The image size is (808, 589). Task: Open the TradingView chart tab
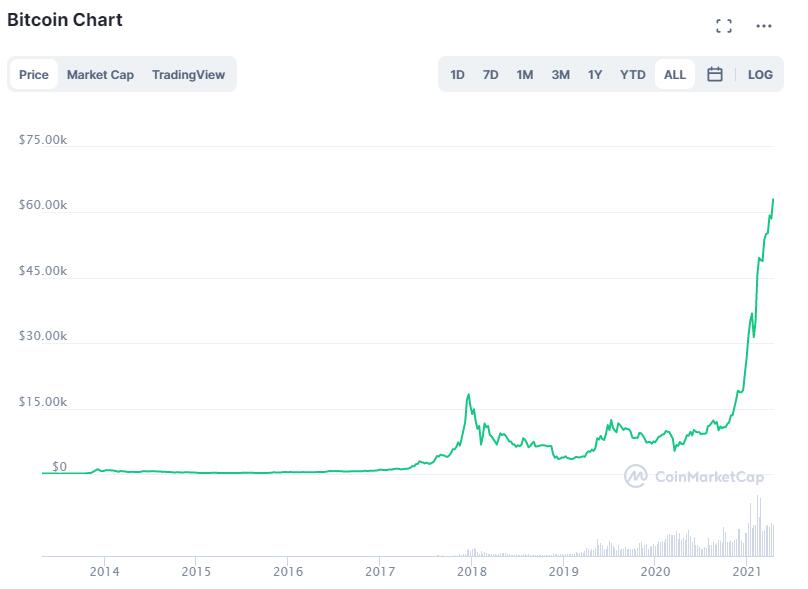point(188,74)
